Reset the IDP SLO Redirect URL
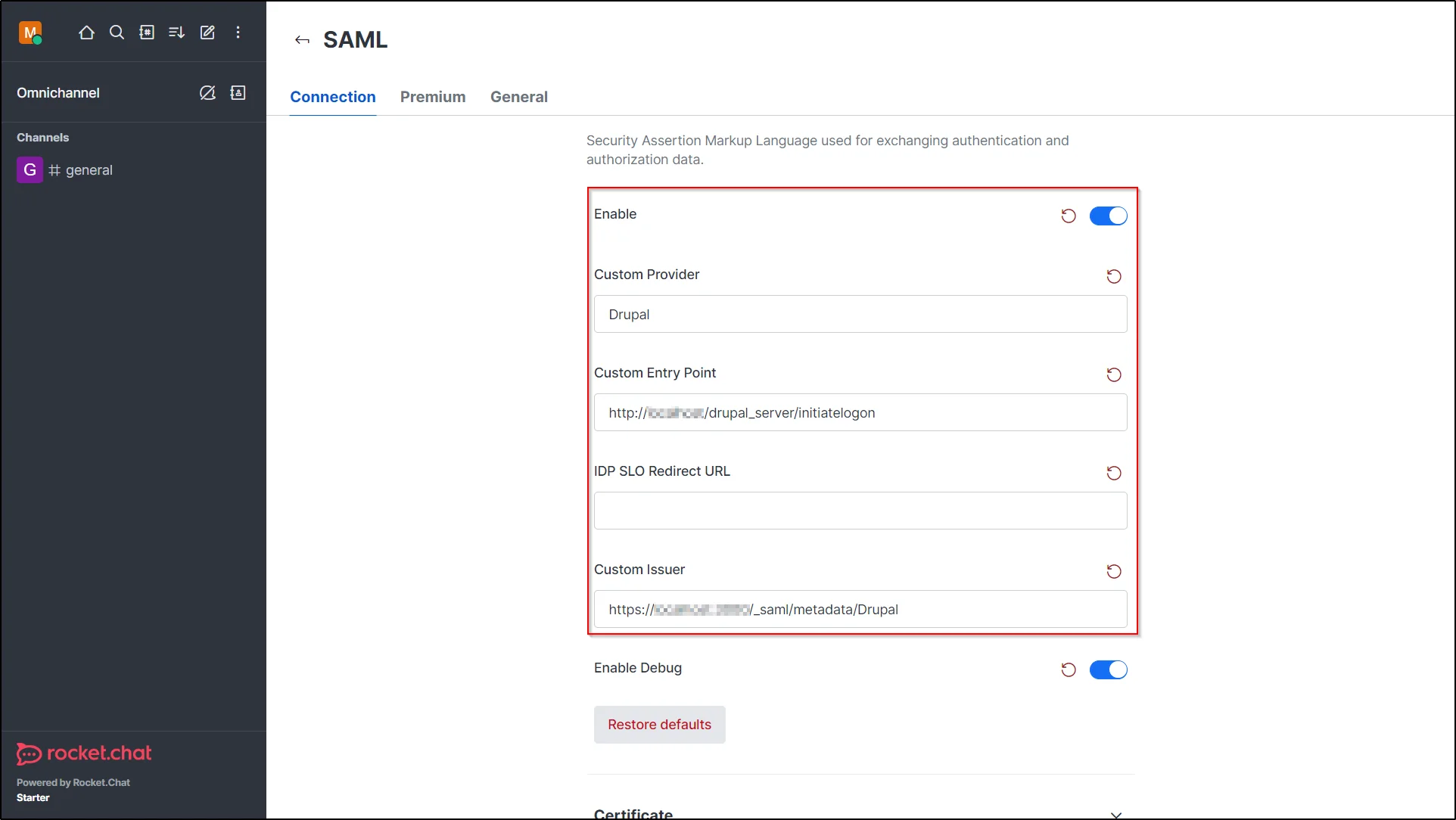 coord(1114,474)
